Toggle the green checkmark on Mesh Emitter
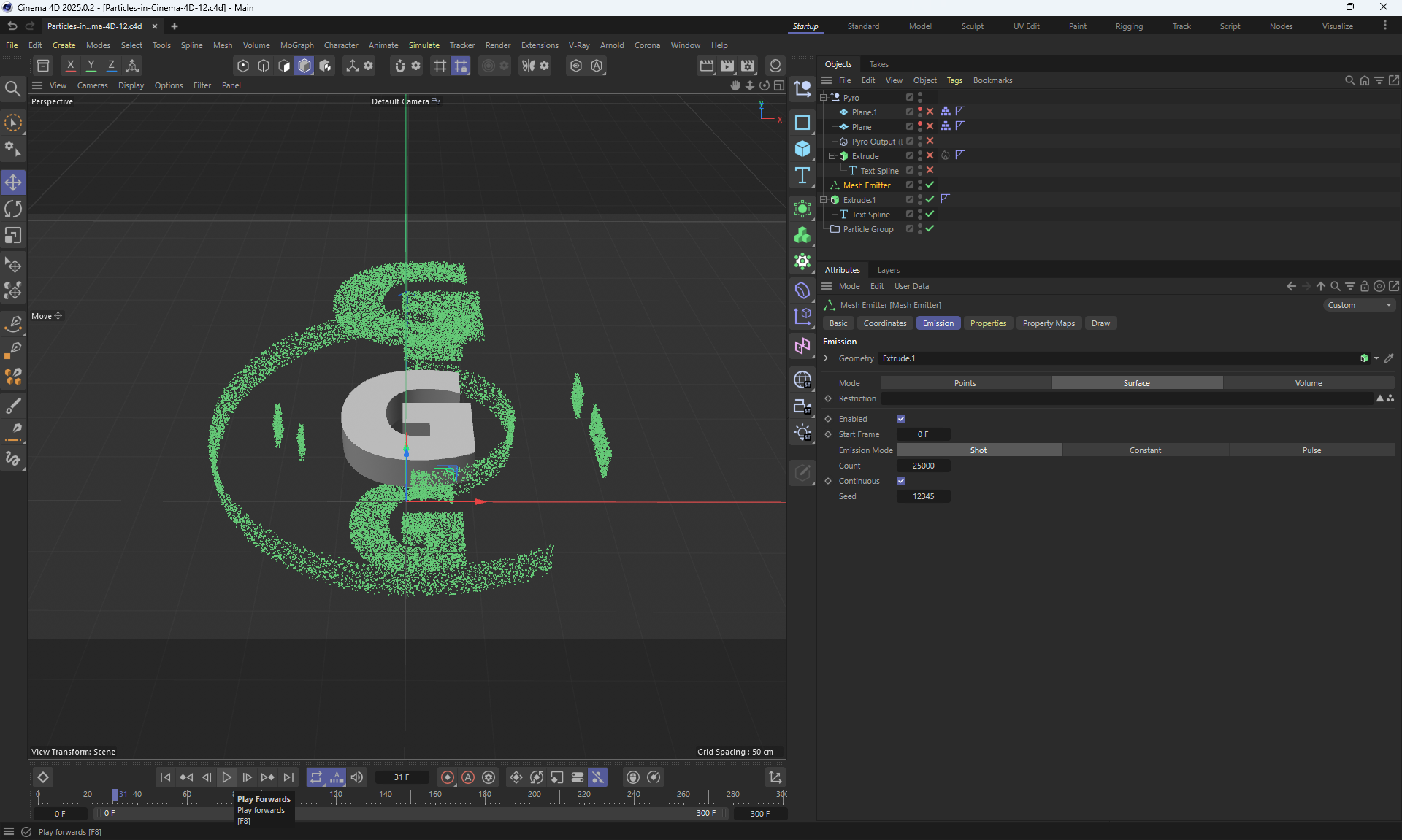Viewport: 1402px width, 840px height. pos(930,185)
